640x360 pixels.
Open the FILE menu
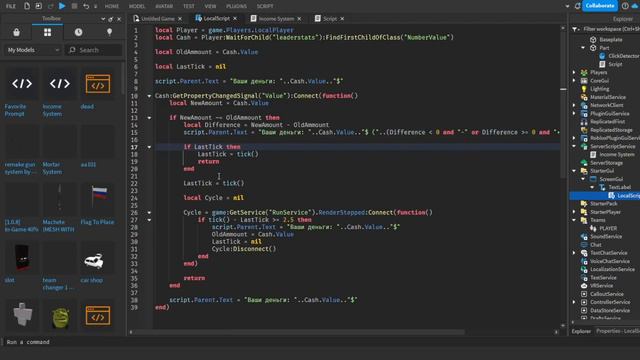11,6
